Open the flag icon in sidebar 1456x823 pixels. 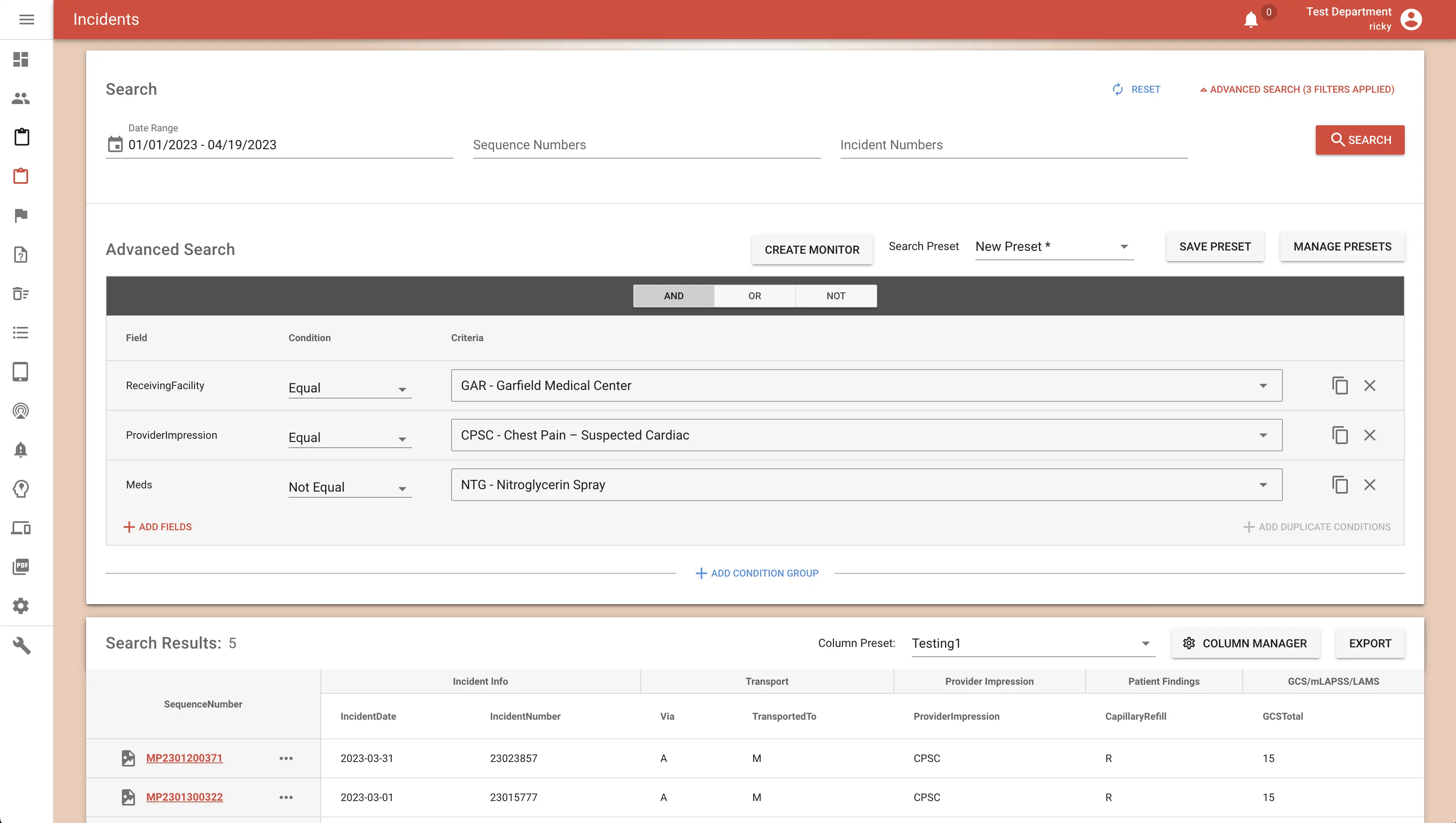point(21,216)
